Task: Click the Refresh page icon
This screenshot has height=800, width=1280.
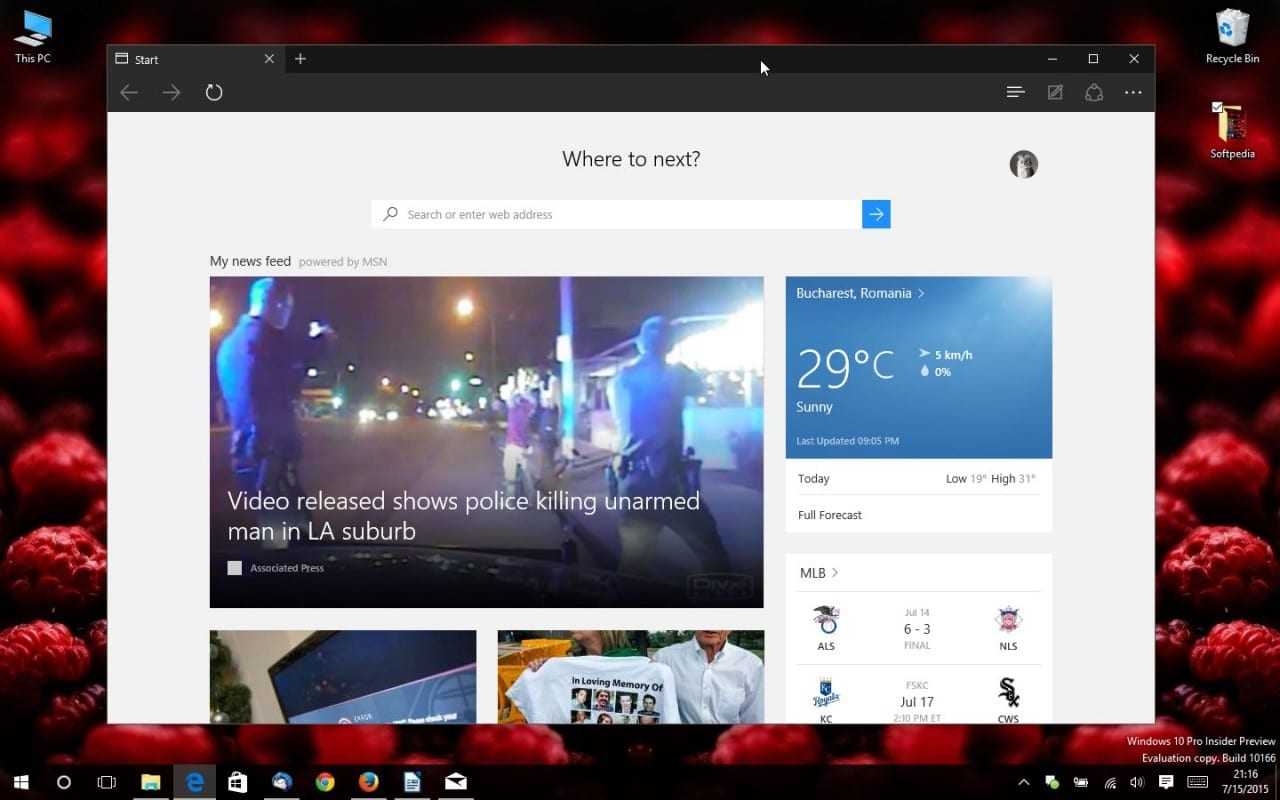Action: (x=214, y=92)
